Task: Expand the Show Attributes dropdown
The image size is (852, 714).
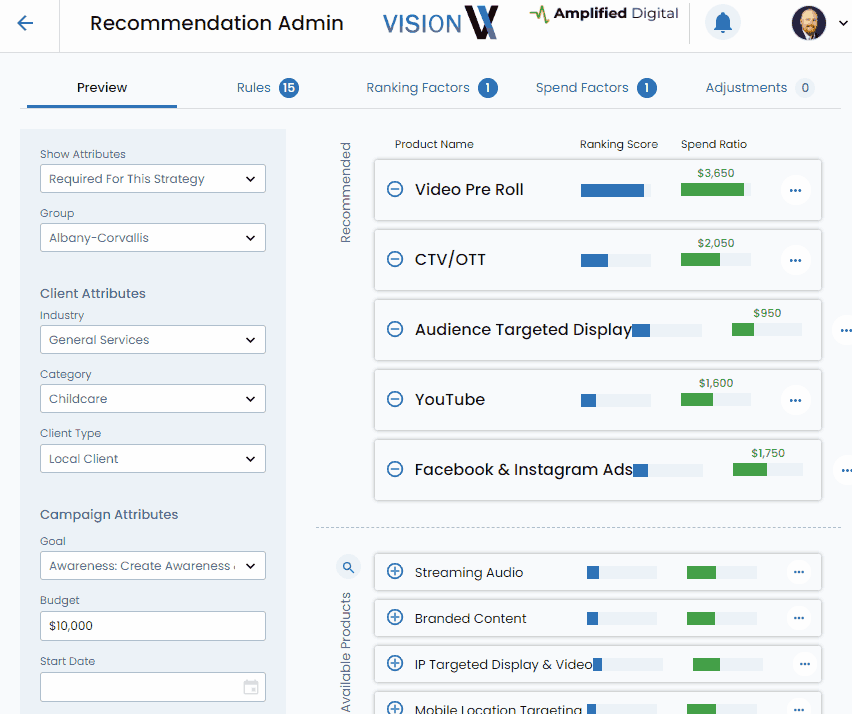Action: [153, 179]
